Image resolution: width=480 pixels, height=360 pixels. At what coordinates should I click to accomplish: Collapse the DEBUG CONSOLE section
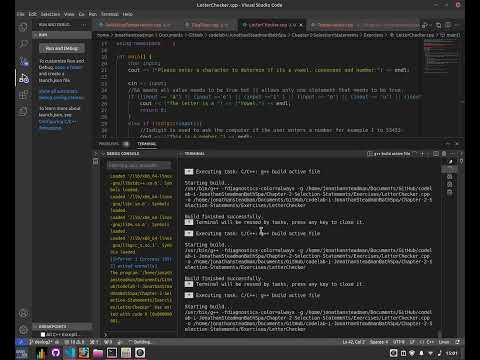click(x=122, y=154)
